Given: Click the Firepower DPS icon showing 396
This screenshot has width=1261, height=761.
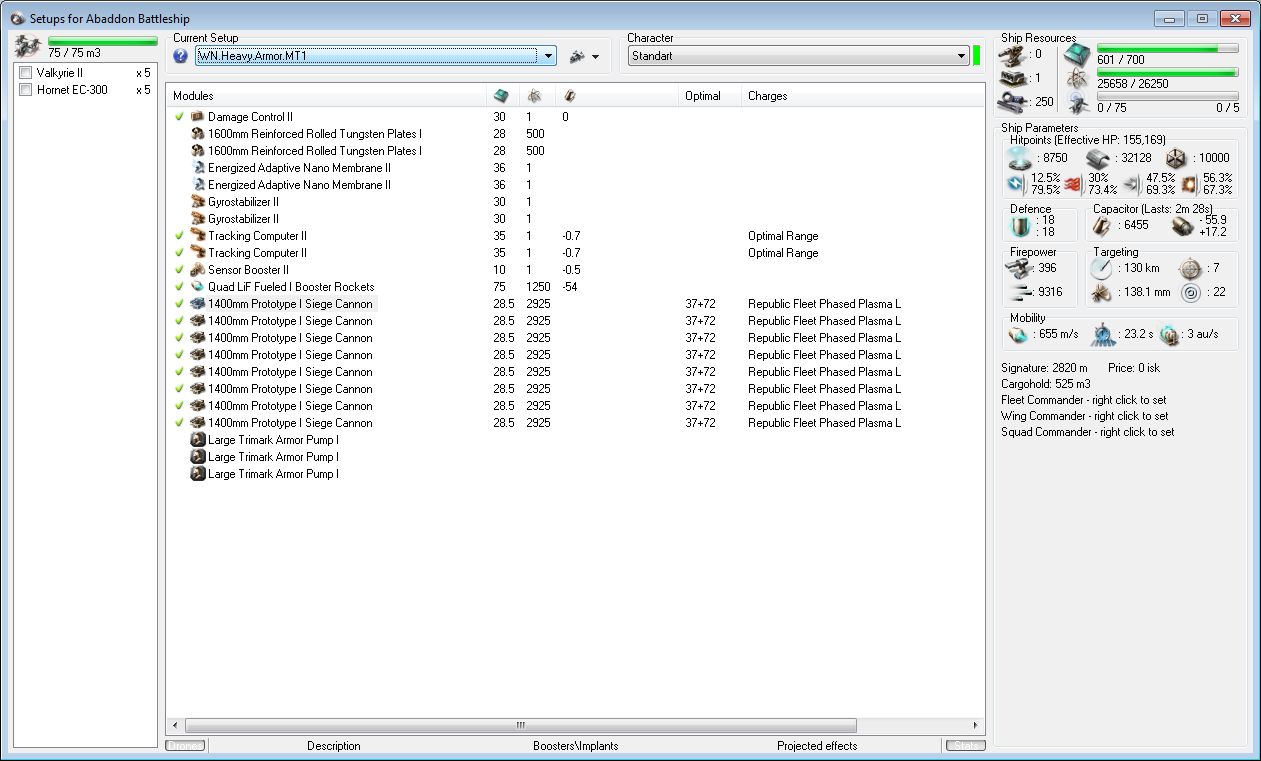Looking at the screenshot, I should tap(1017, 268).
